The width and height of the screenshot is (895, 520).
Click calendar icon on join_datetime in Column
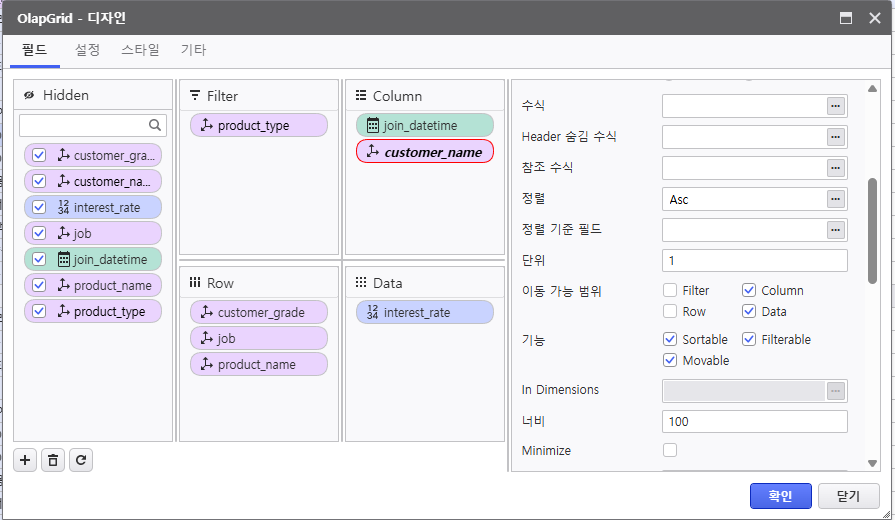point(373,125)
